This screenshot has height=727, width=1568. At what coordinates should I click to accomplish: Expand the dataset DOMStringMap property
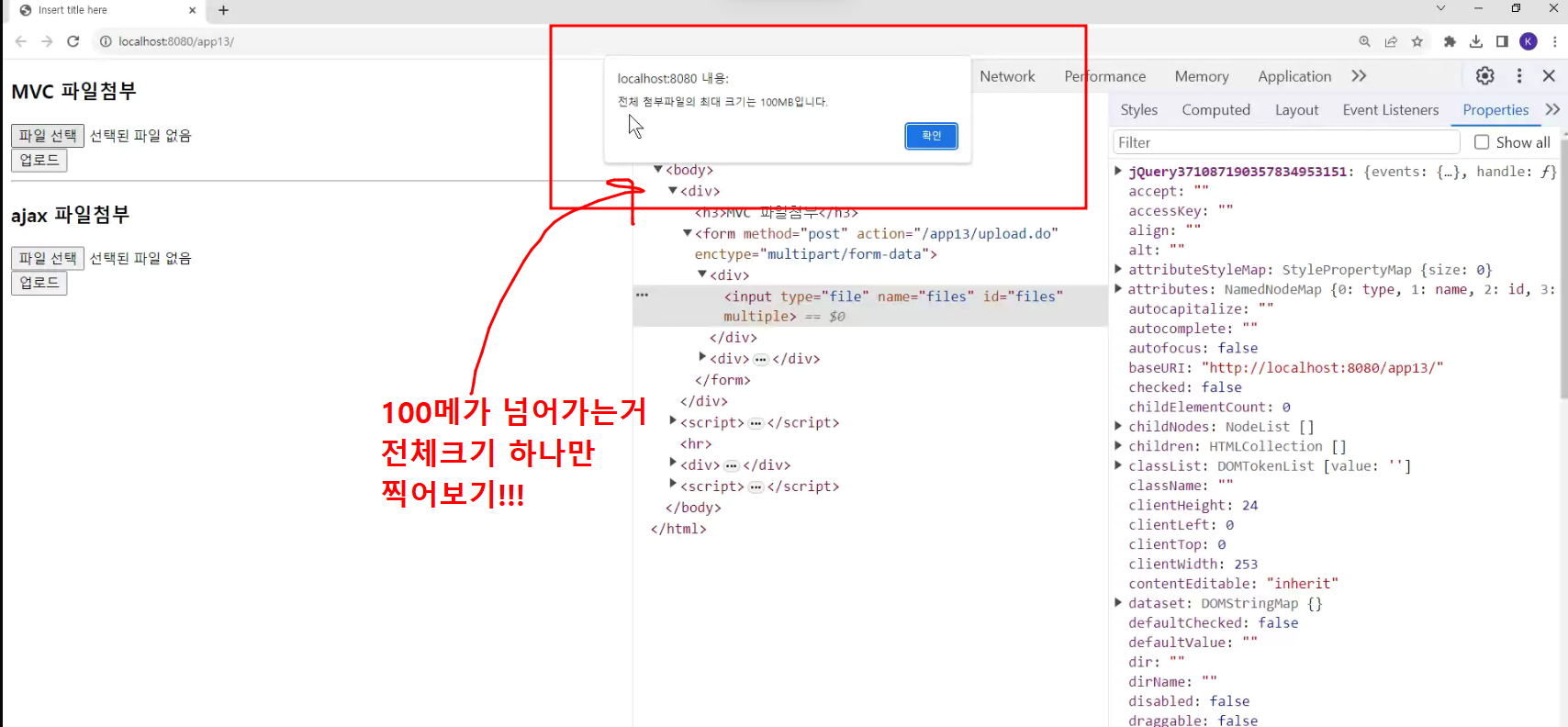1118,603
